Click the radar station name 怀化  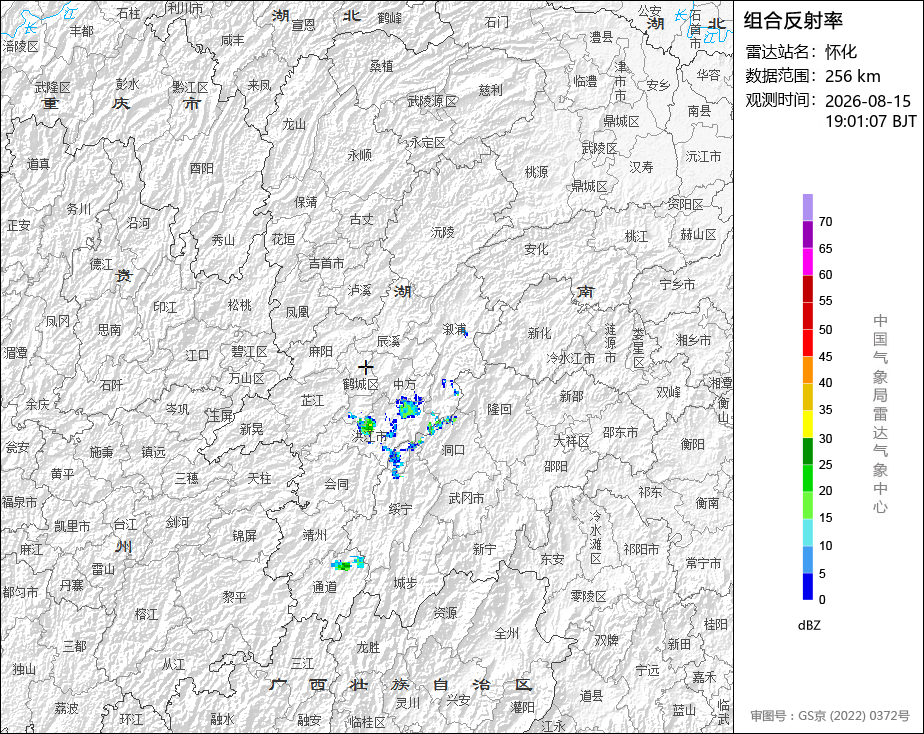click(841, 52)
